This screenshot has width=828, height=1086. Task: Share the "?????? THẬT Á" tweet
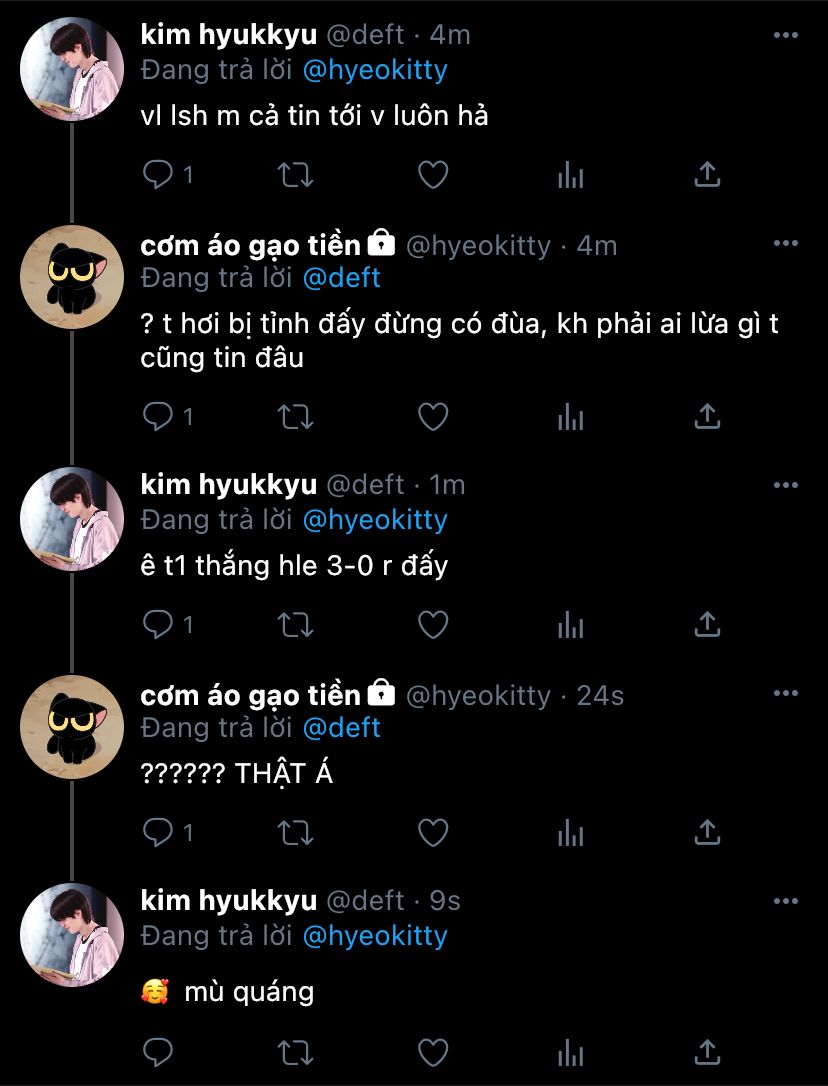click(707, 832)
